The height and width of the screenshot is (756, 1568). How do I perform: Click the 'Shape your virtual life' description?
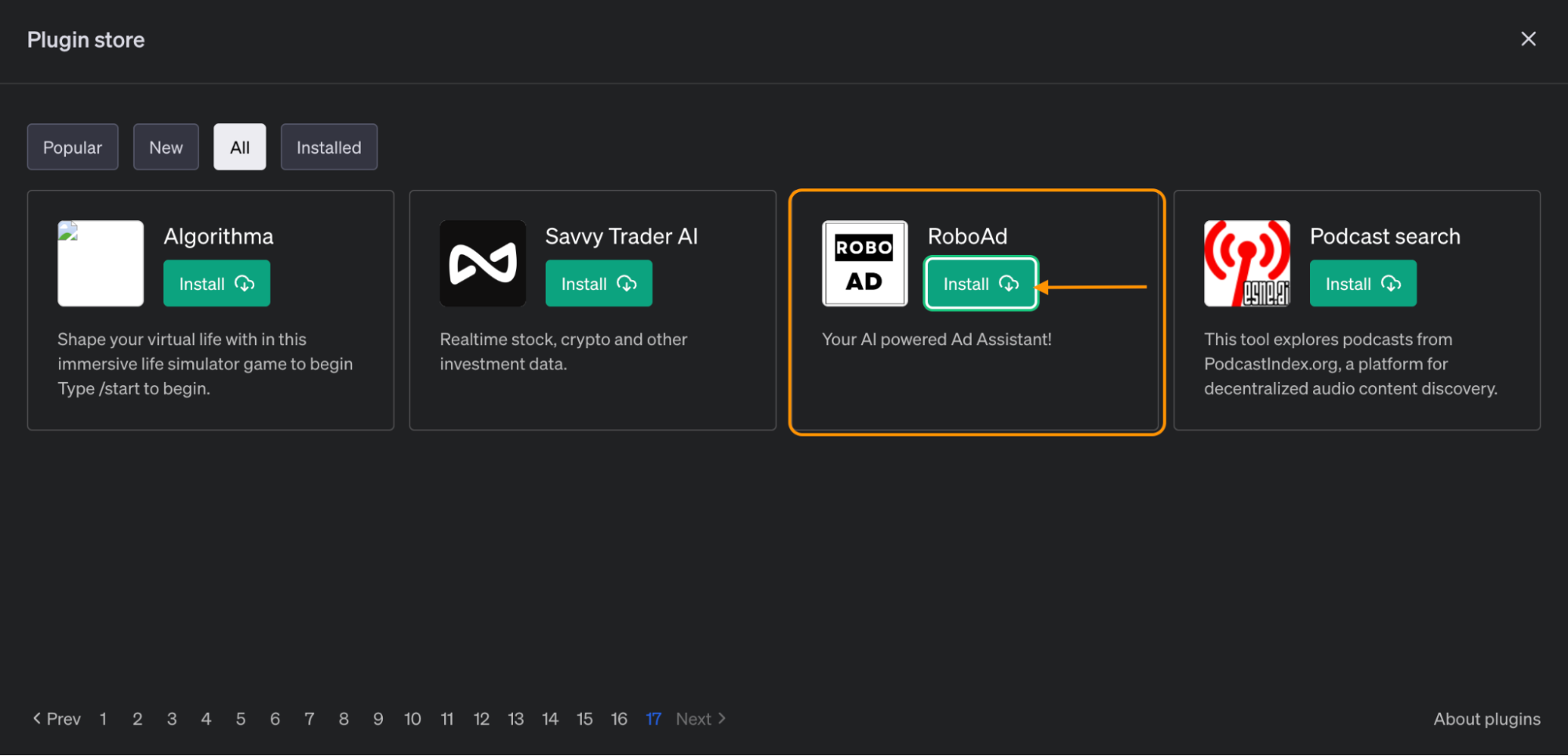pyautogui.click(x=206, y=364)
